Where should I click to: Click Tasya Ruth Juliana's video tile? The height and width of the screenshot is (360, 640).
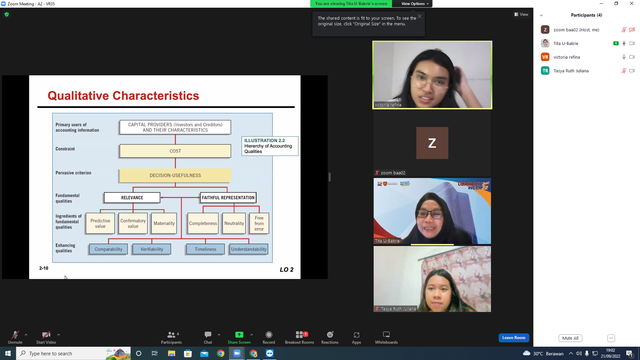tap(432, 279)
